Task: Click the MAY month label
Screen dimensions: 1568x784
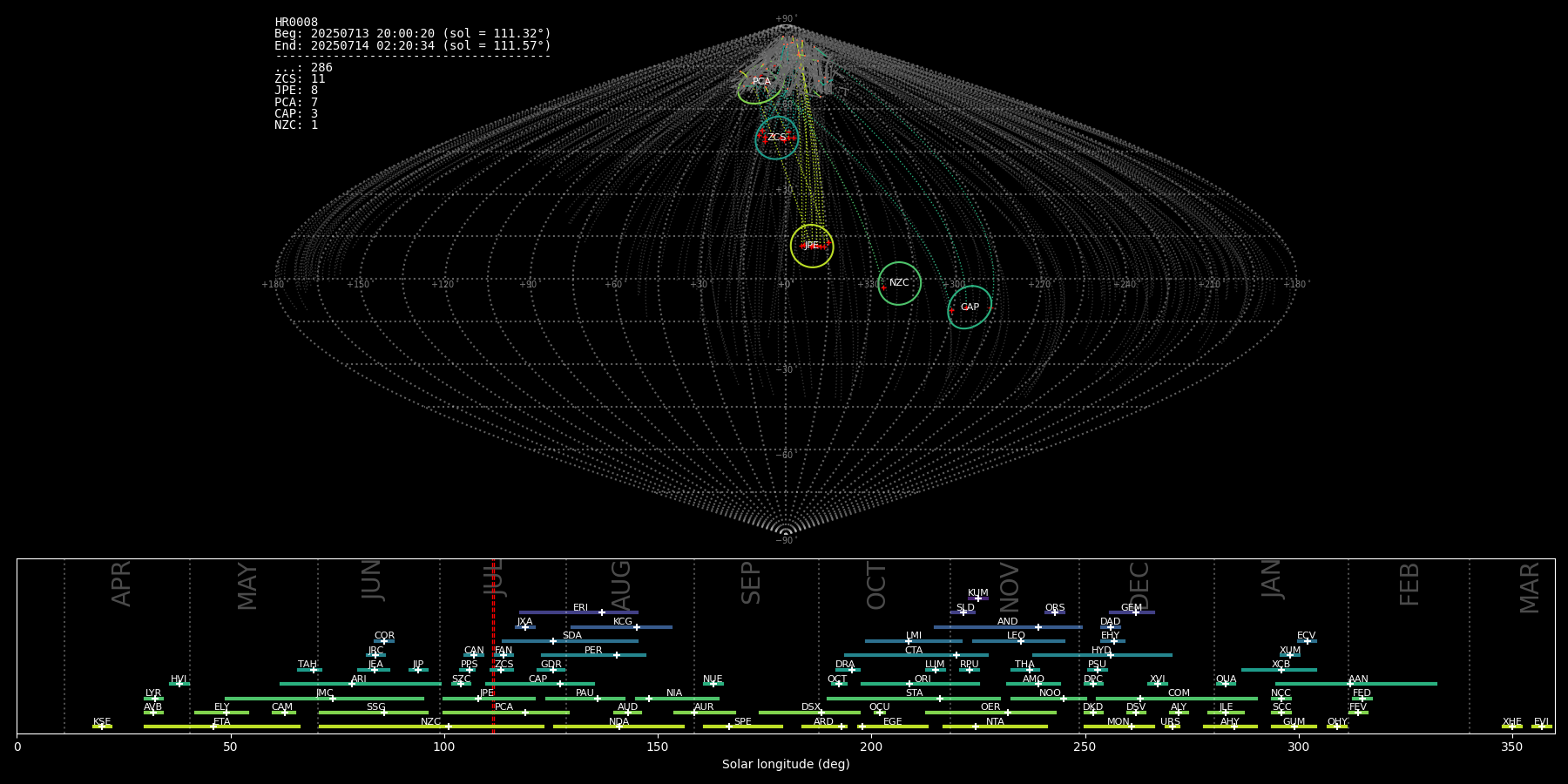Action: coord(247,586)
